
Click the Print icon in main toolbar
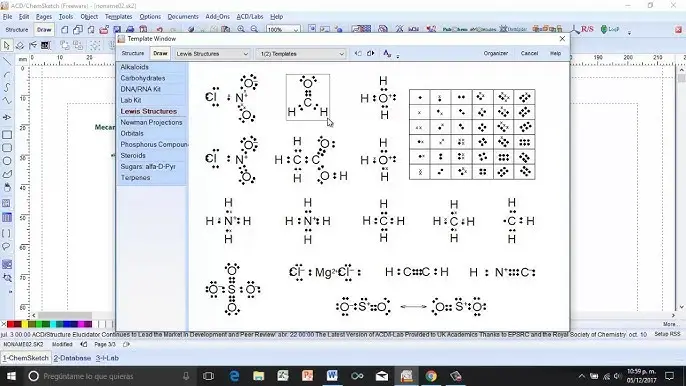[x=130, y=29]
